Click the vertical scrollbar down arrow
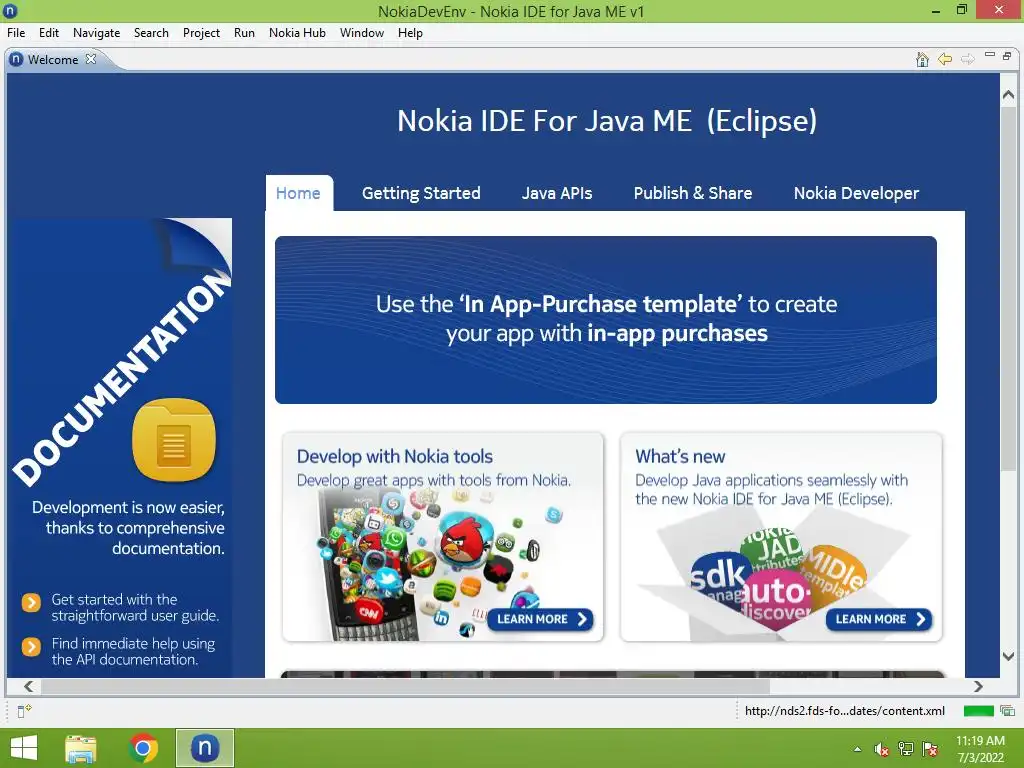The width and height of the screenshot is (1024, 768). coord(1008,656)
